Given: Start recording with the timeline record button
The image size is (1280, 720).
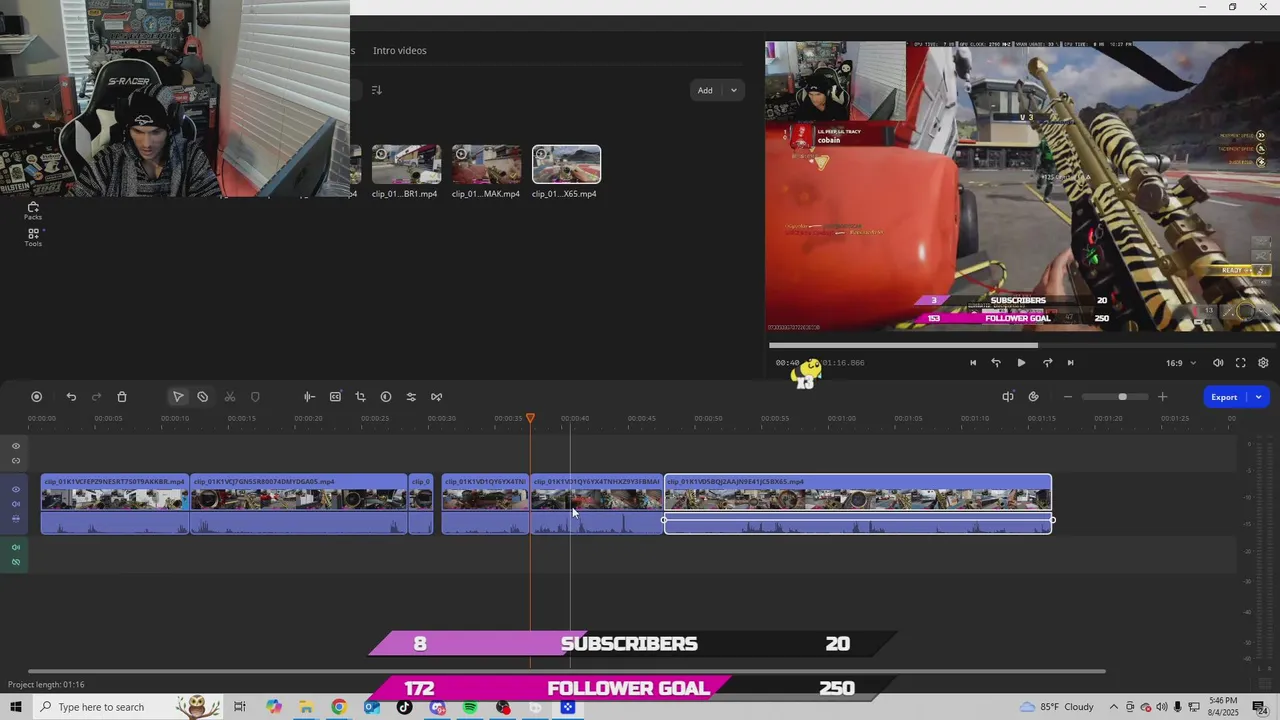Looking at the screenshot, I should click(36, 397).
